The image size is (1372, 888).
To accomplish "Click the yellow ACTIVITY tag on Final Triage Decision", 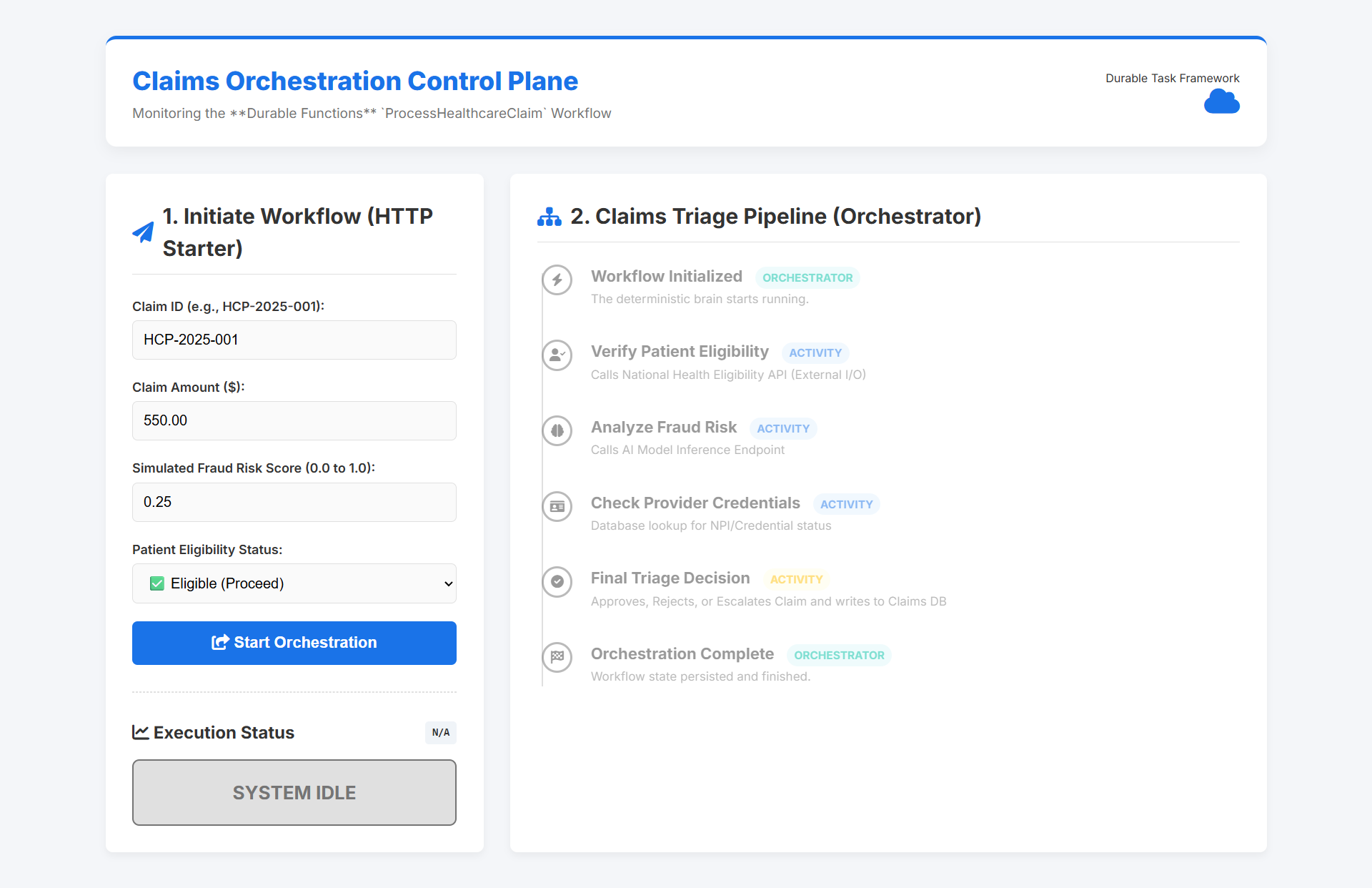I will click(x=796, y=579).
